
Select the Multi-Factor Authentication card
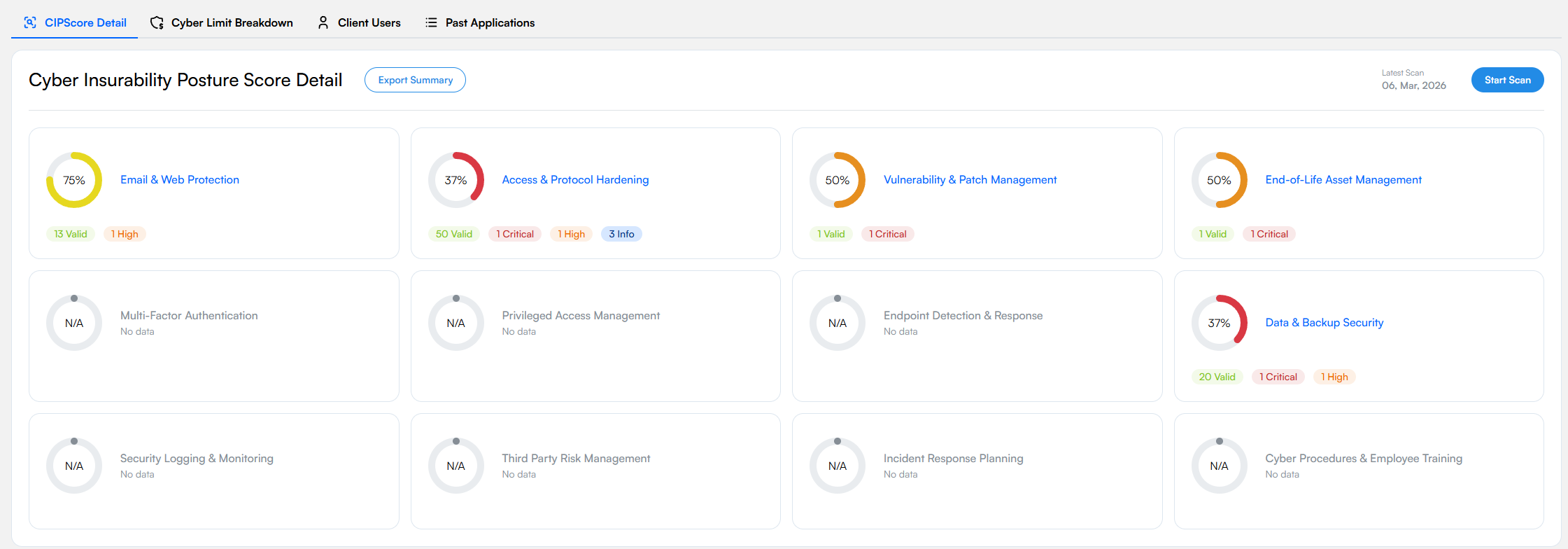point(213,336)
